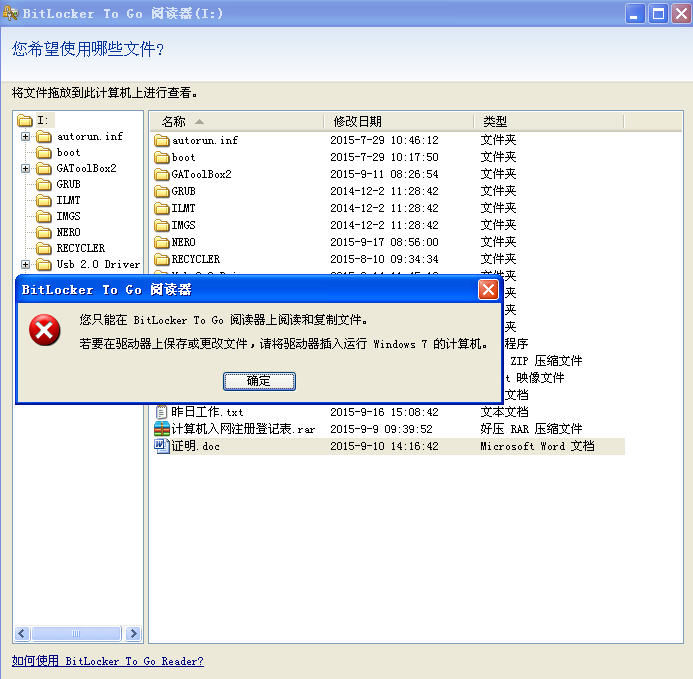Screen dimensions: 693x679
Task: Sort by the 类型 column header
Action: point(549,121)
